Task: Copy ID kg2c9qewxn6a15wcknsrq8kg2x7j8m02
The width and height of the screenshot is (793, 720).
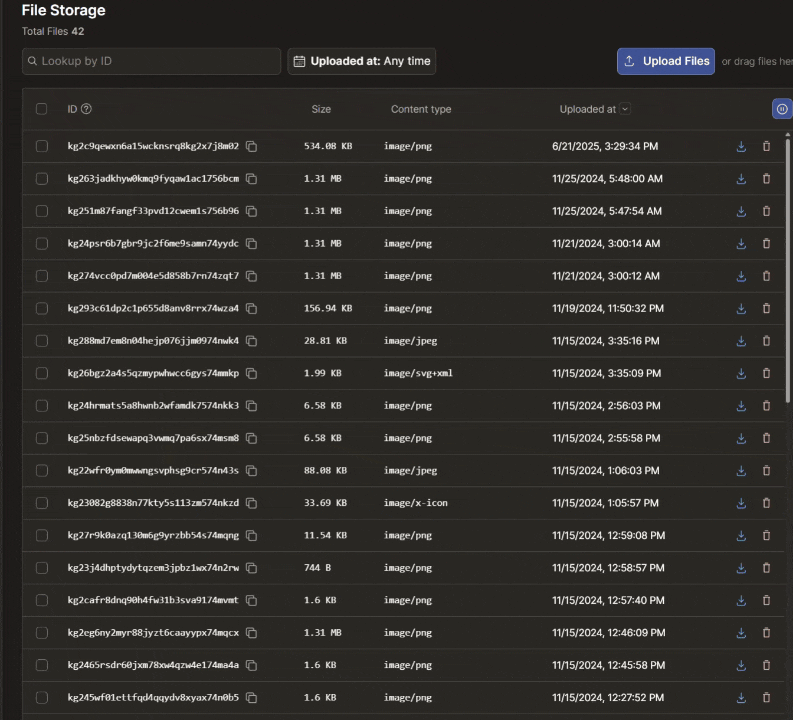Action: (x=251, y=146)
